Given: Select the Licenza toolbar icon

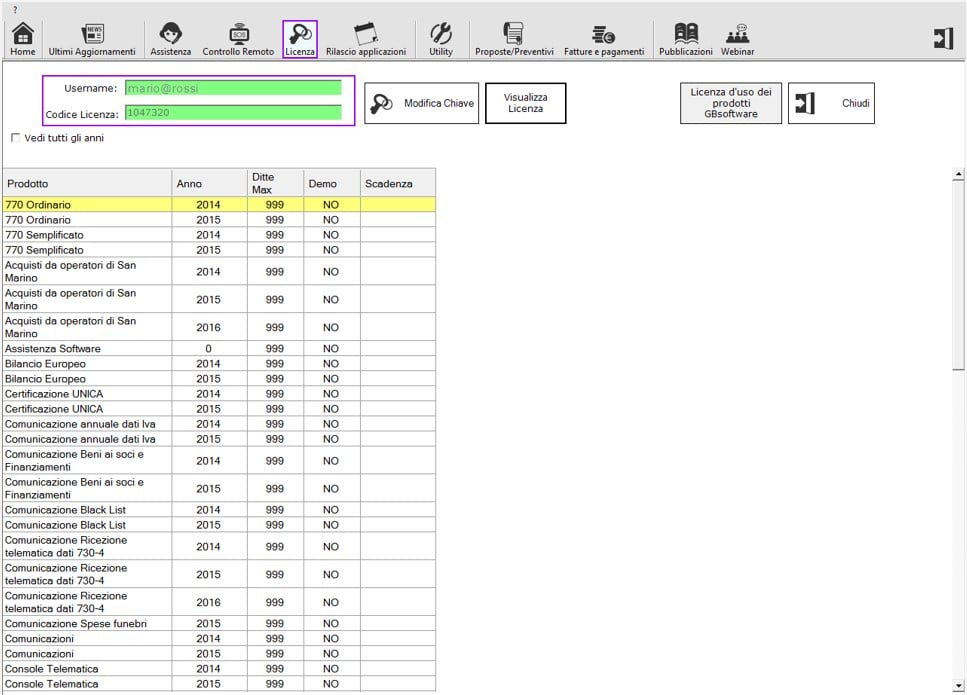Looking at the screenshot, I should tap(300, 39).
